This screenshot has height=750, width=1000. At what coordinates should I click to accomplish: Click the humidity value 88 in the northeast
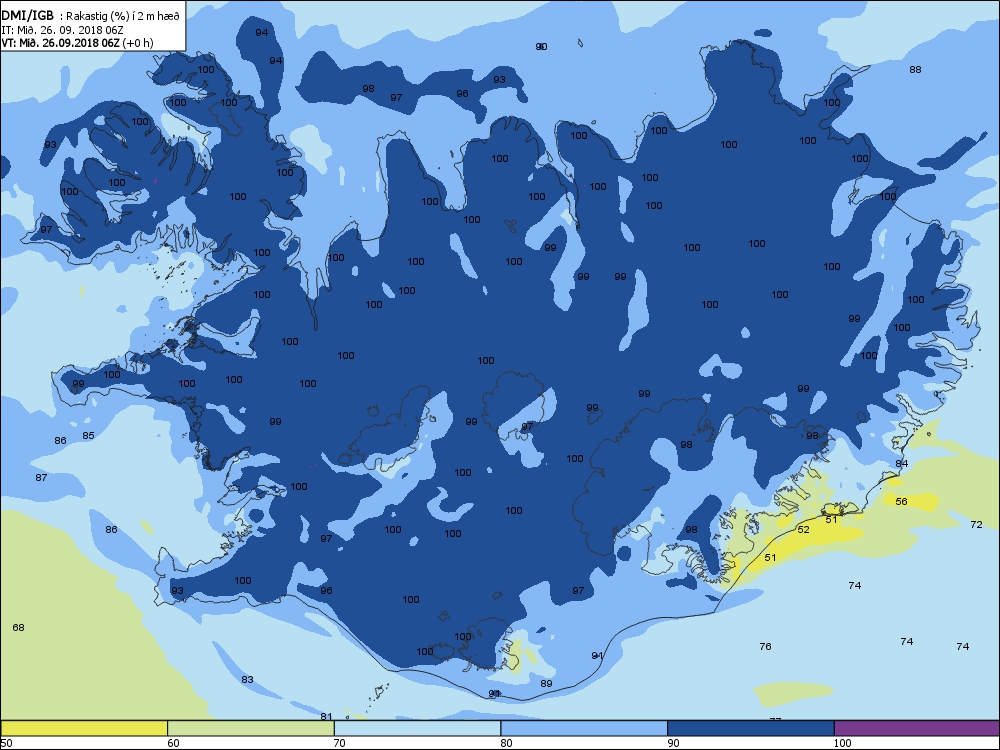tap(915, 69)
